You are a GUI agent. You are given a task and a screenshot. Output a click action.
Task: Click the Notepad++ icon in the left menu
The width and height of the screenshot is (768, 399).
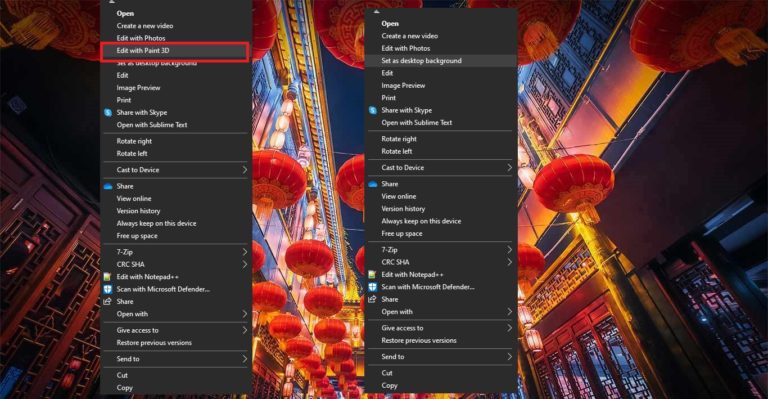[108, 277]
